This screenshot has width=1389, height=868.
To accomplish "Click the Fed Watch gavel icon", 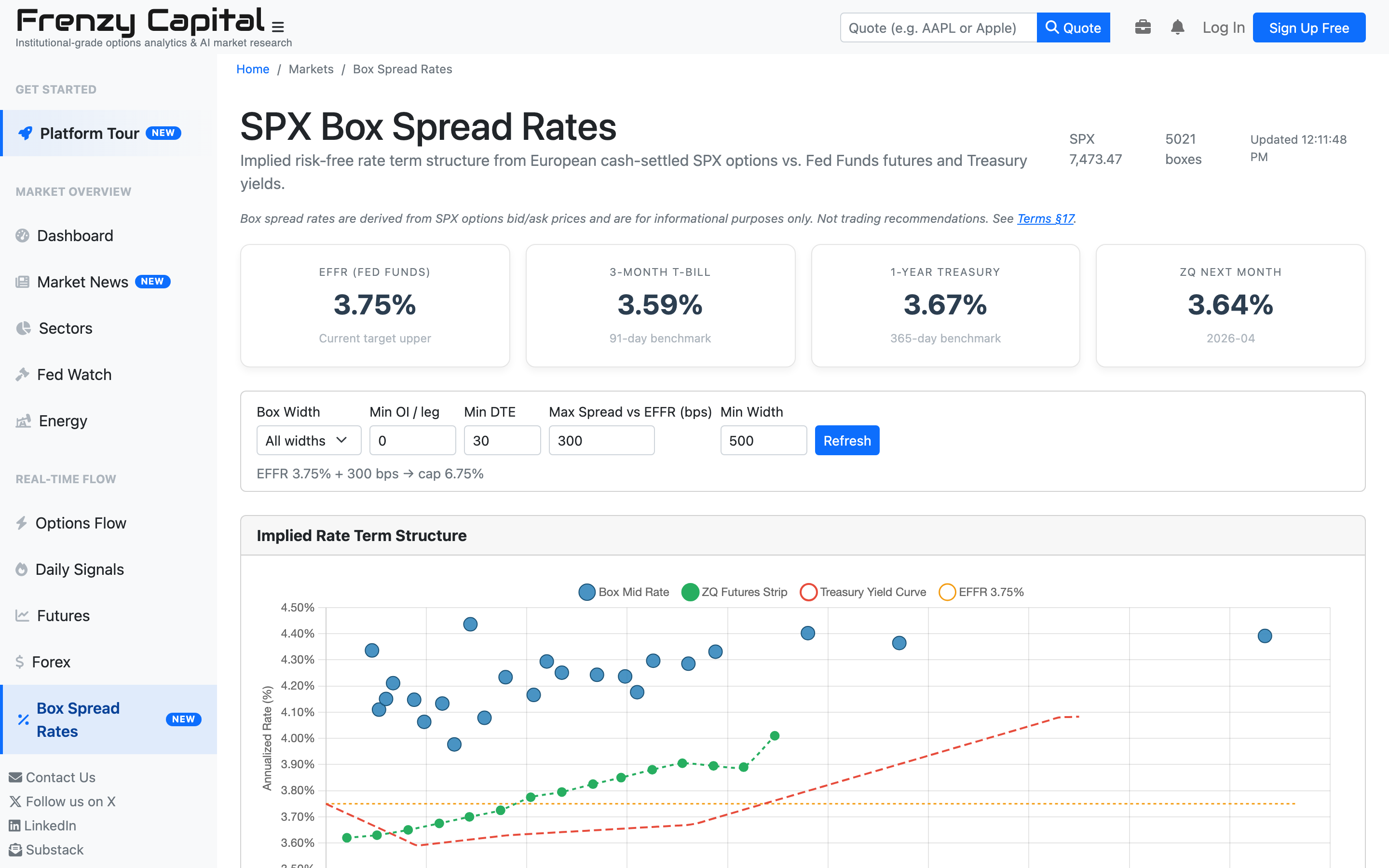I will click(22, 374).
